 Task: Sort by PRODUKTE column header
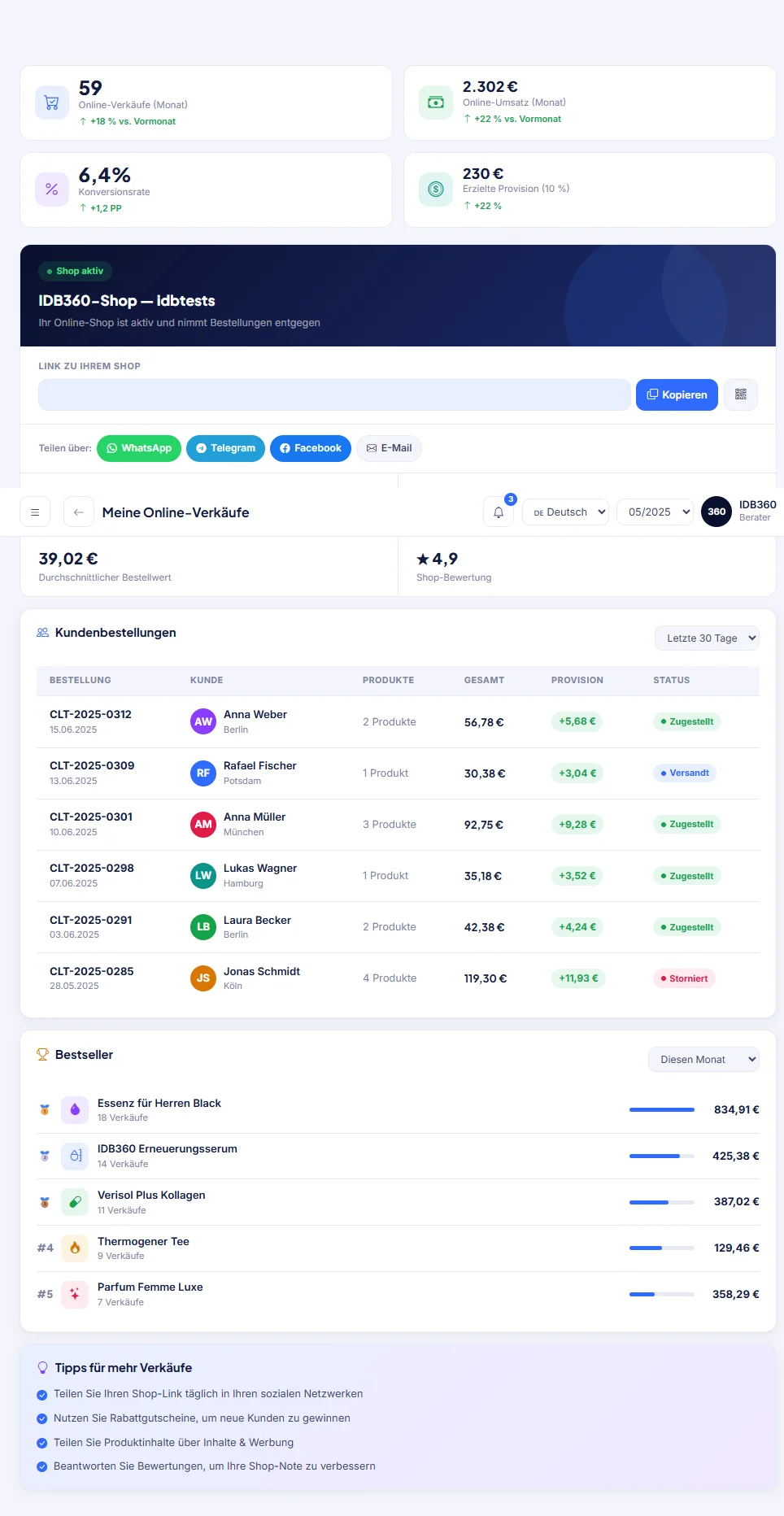click(389, 680)
